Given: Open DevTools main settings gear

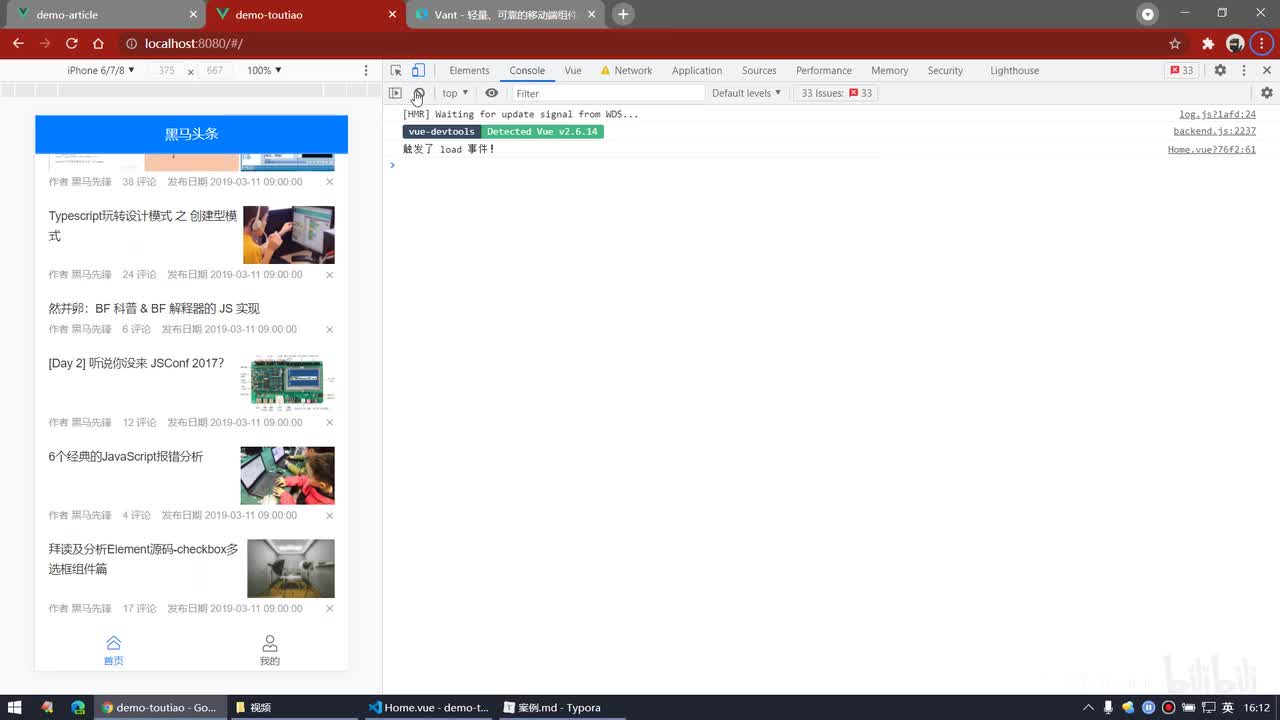Looking at the screenshot, I should (1220, 70).
